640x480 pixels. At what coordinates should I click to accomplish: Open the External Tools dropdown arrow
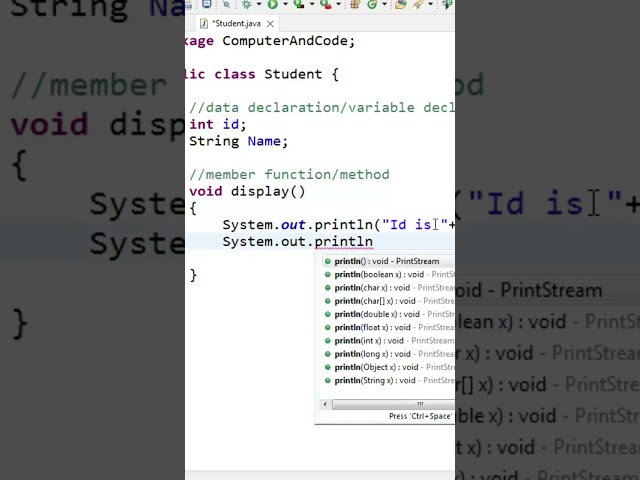(x=338, y=4)
